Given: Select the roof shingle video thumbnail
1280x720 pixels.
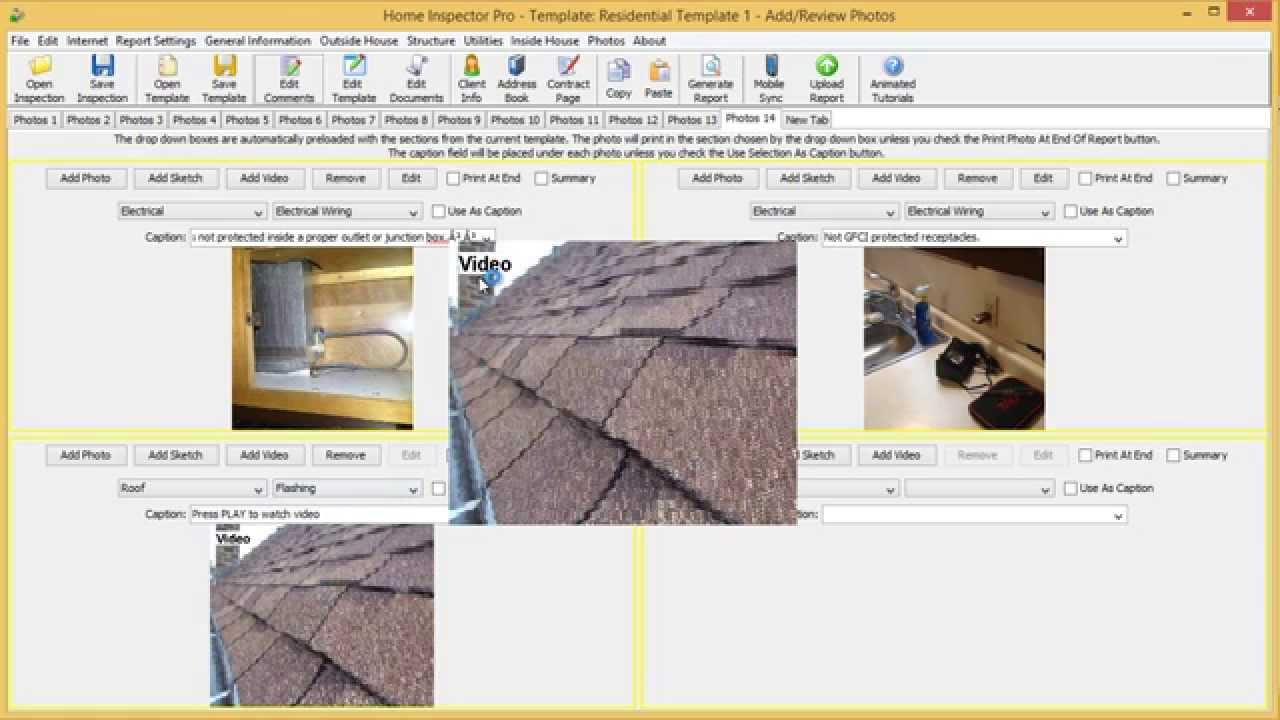Looking at the screenshot, I should [322, 615].
